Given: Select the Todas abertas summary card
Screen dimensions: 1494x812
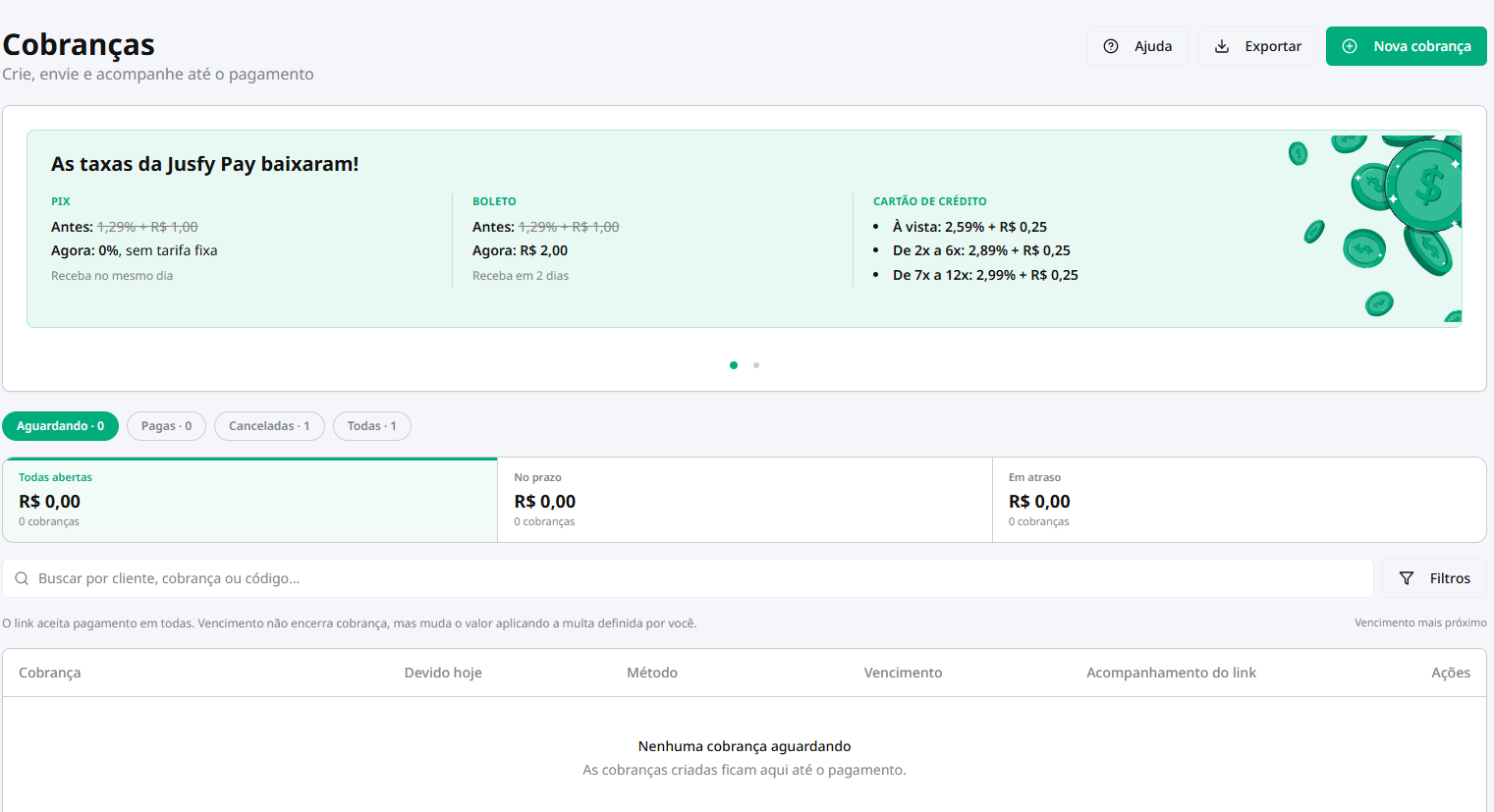Looking at the screenshot, I should (x=249, y=500).
